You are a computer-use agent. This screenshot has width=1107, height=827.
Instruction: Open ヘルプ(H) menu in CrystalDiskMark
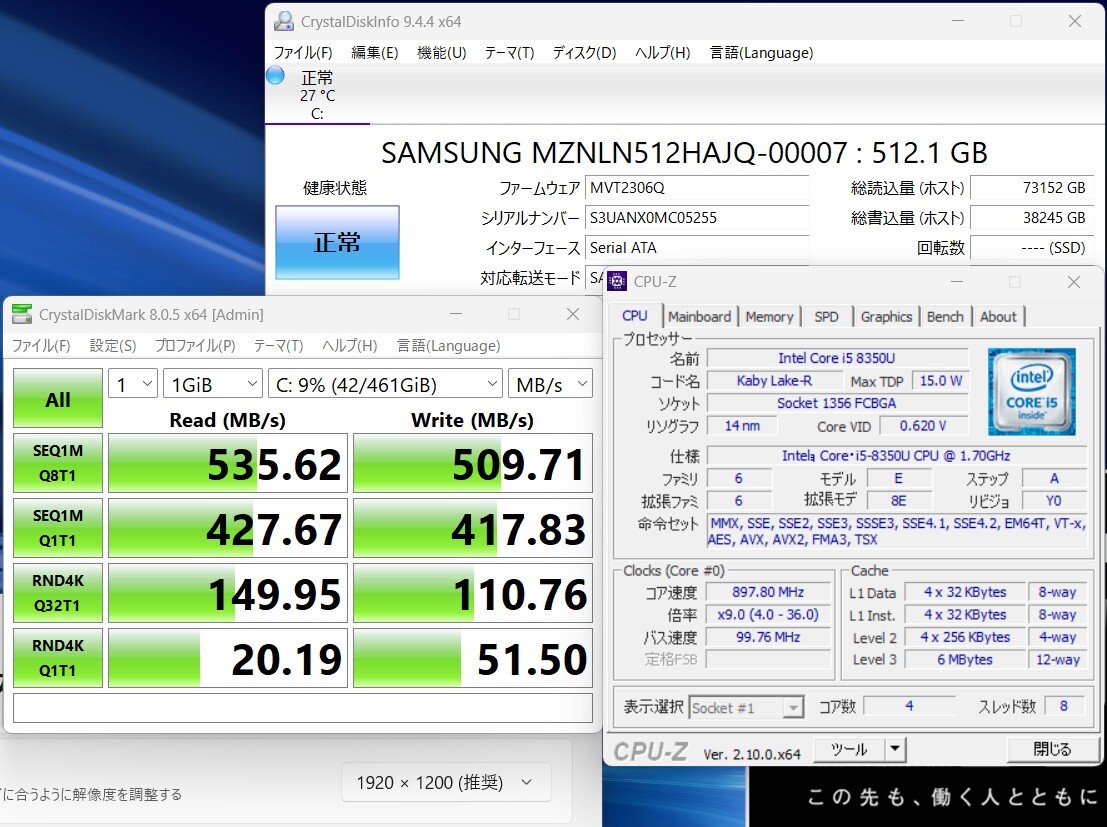pos(349,346)
